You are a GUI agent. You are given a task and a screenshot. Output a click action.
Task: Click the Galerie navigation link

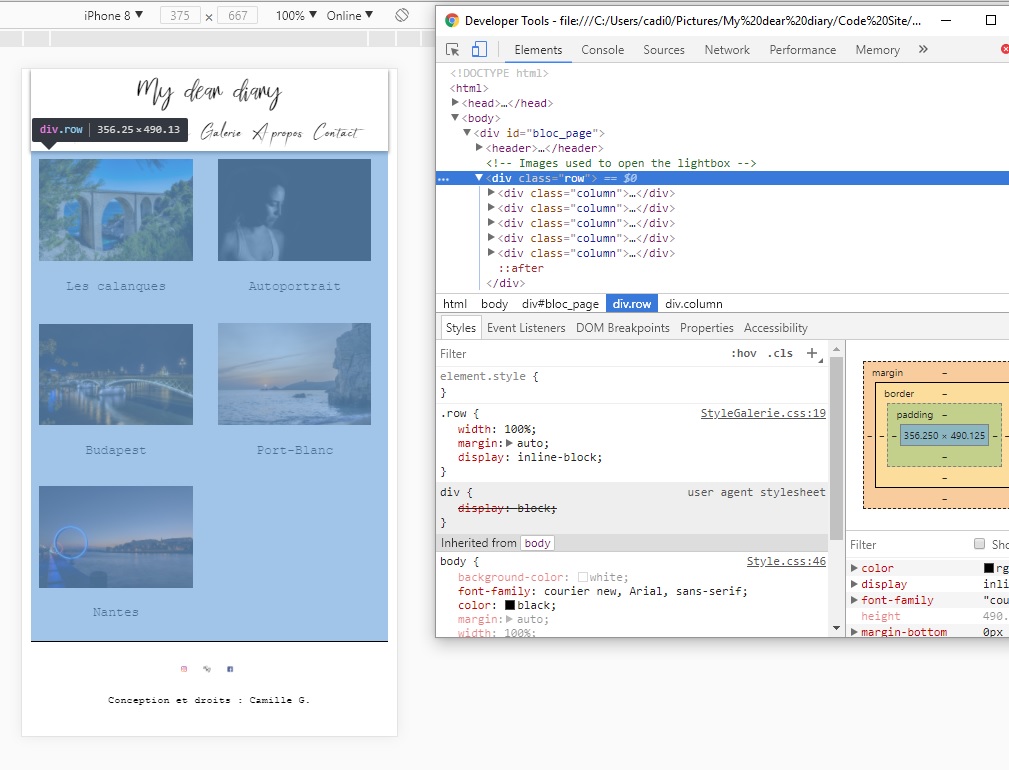221,131
